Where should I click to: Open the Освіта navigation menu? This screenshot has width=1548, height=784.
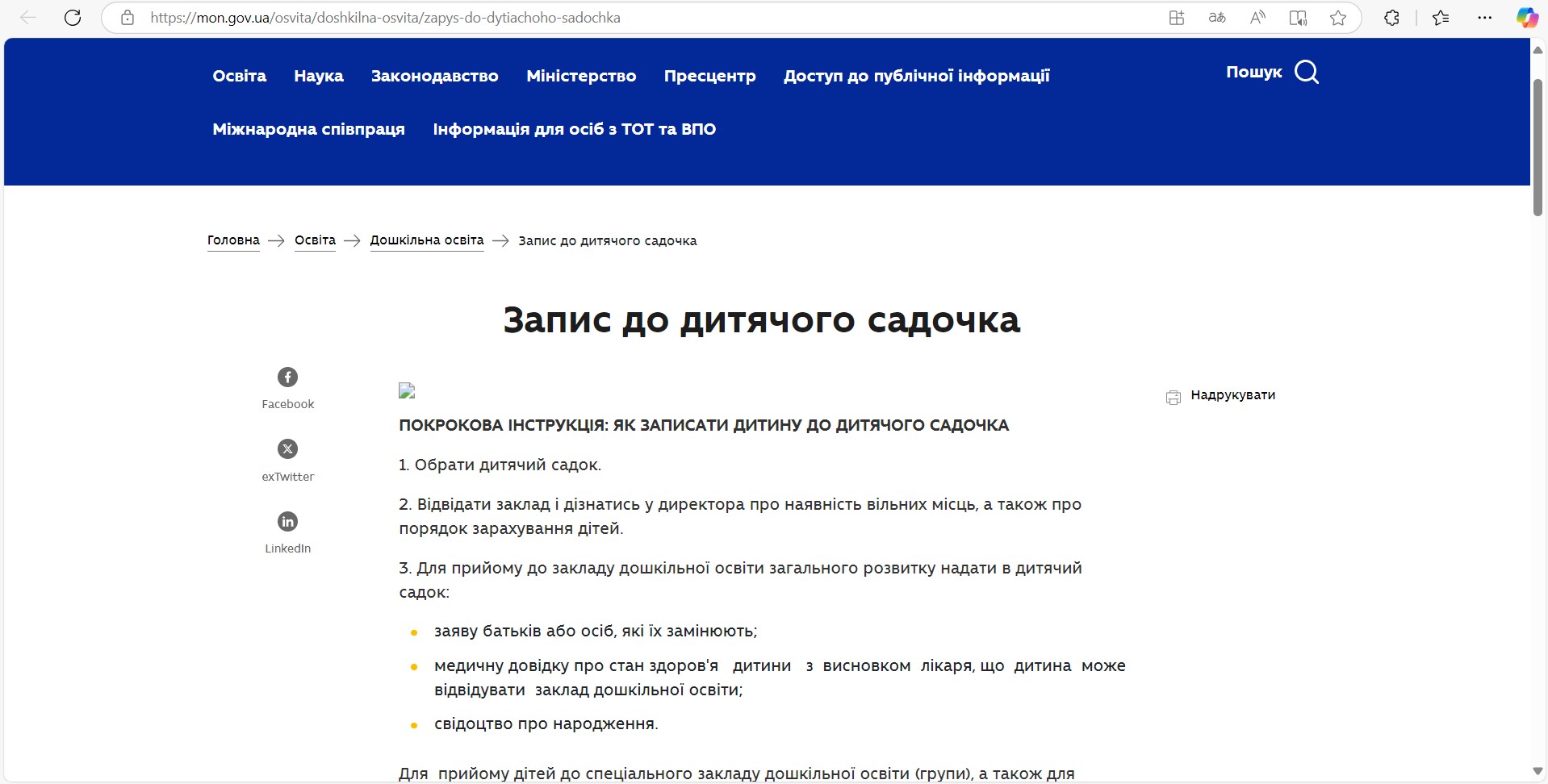[239, 76]
